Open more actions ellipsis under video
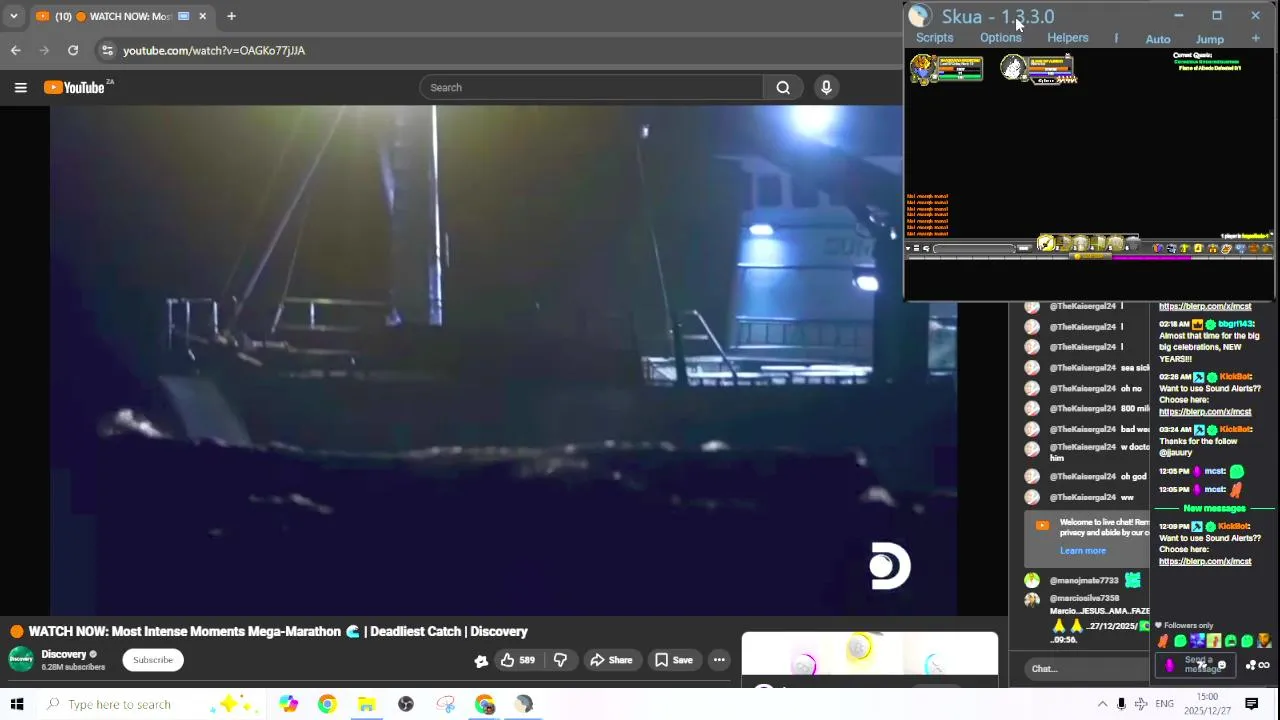The height and width of the screenshot is (720, 1280). pyautogui.click(x=719, y=660)
